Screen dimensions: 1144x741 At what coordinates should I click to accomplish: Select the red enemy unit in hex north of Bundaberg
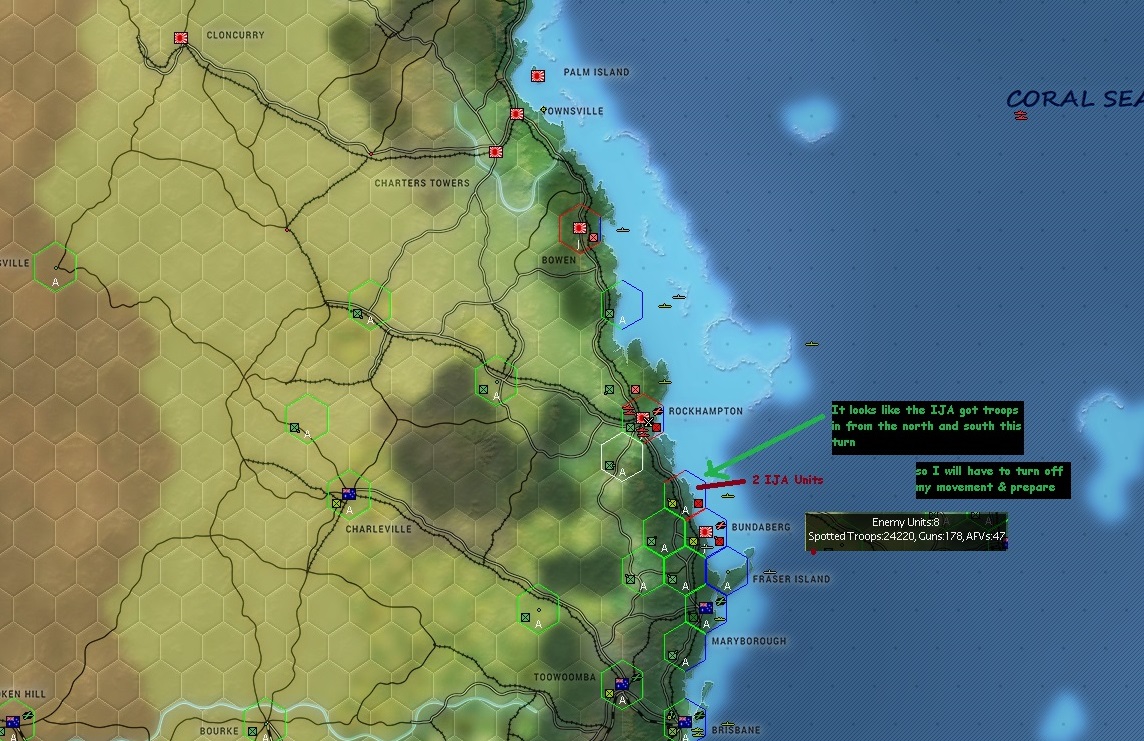(x=698, y=503)
